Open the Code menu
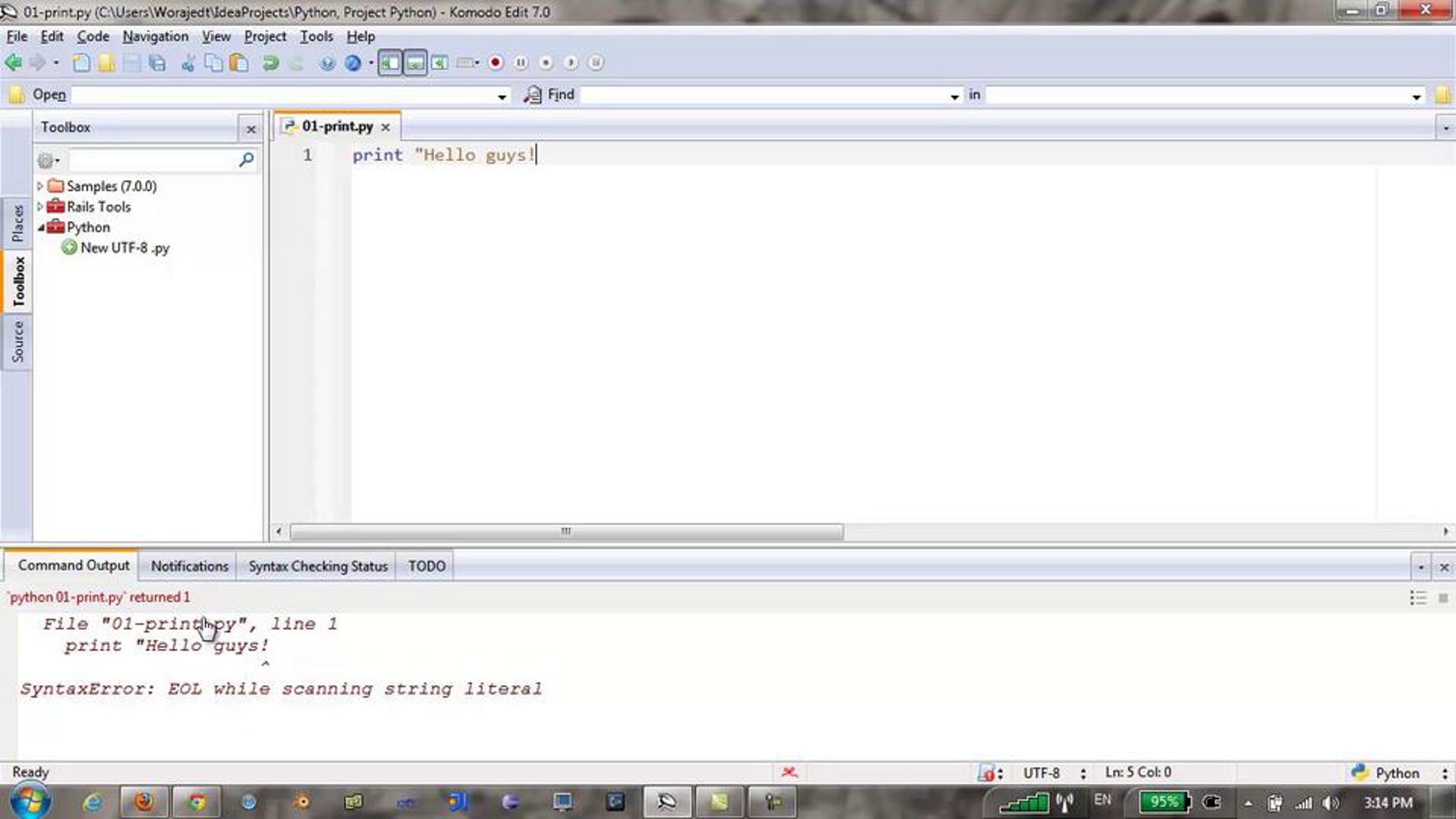This screenshot has height=819, width=1456. pyautogui.click(x=93, y=36)
